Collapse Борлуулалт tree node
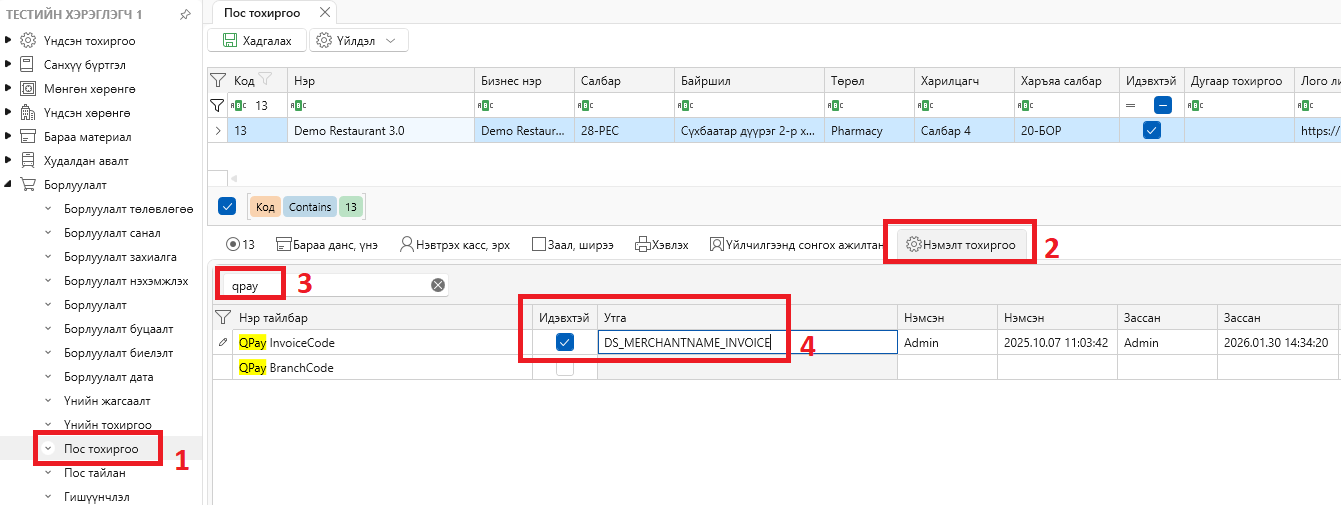This screenshot has height=505, width=1341. [9, 184]
